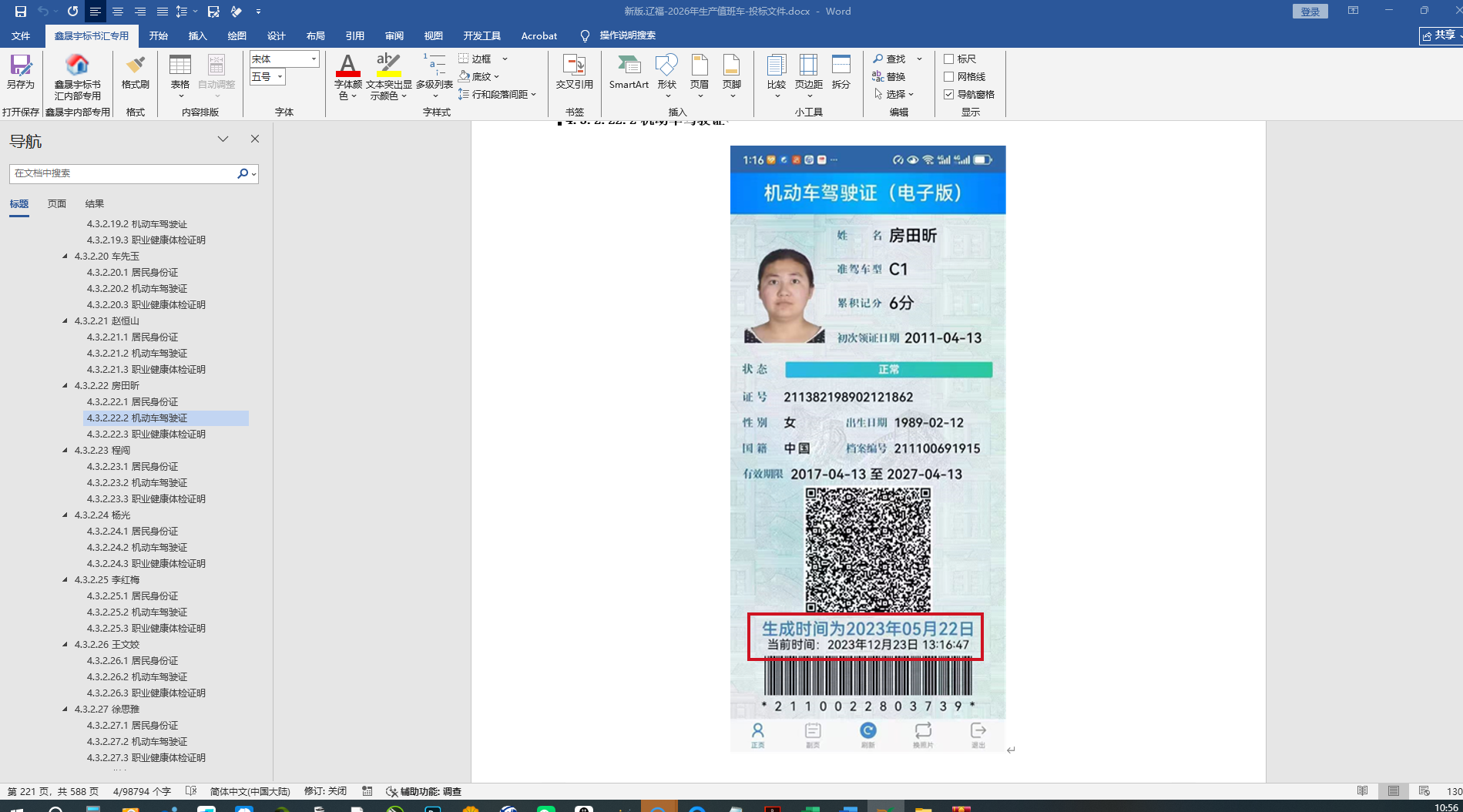Open the font size dropdown showing 五号
Viewport: 1463px width, 812px height.
(280, 77)
